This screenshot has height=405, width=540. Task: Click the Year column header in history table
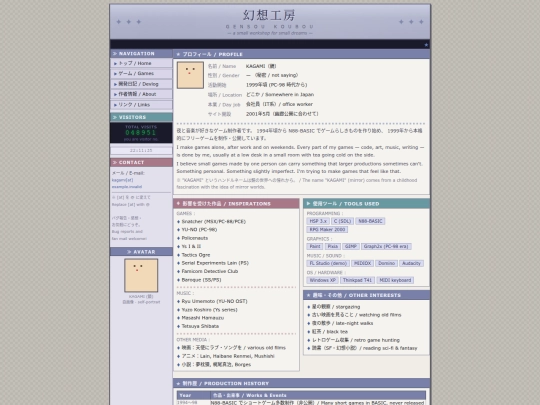pyautogui.click(x=194, y=395)
